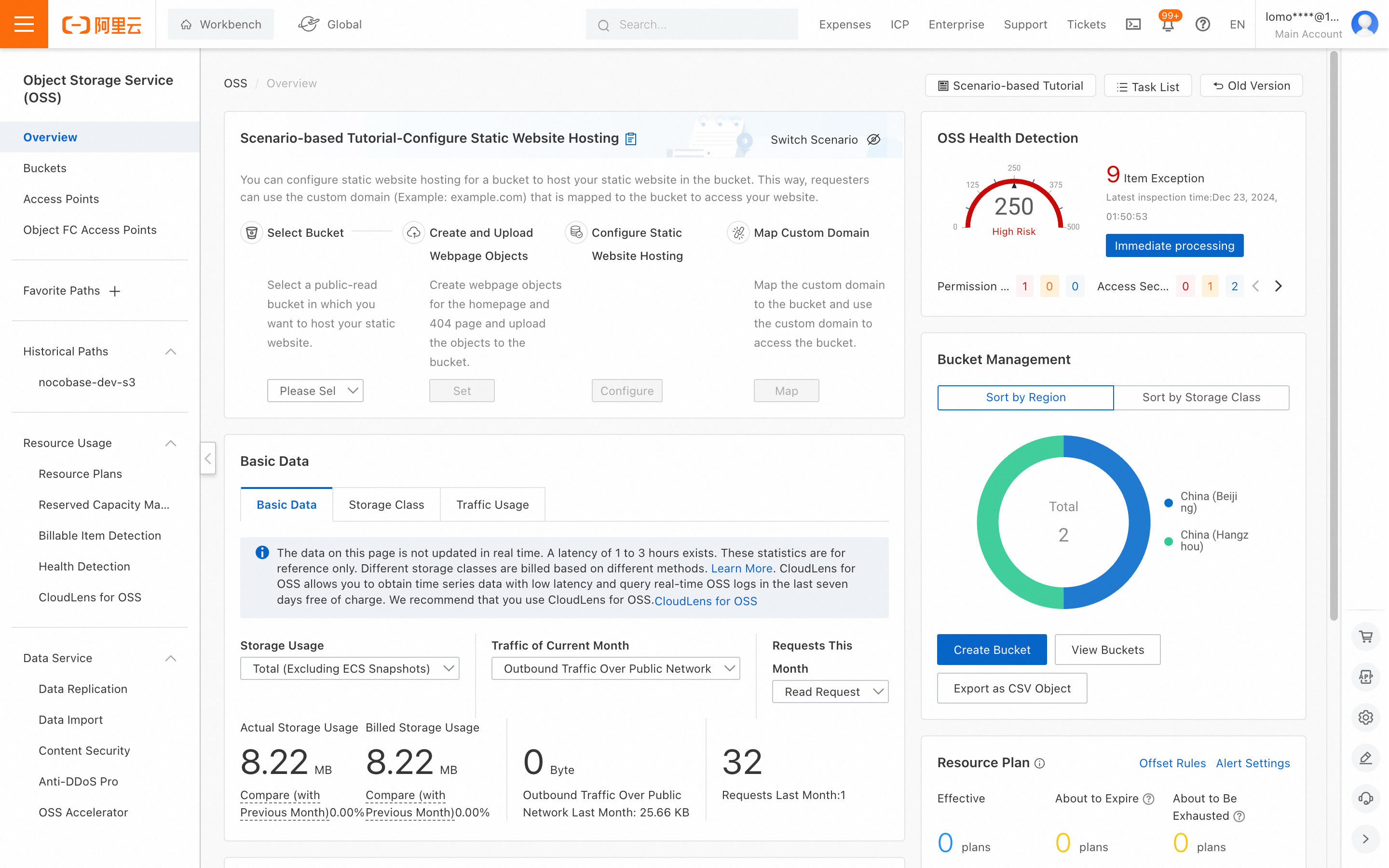Open the shopping cart in right sidebar

[x=1365, y=637]
